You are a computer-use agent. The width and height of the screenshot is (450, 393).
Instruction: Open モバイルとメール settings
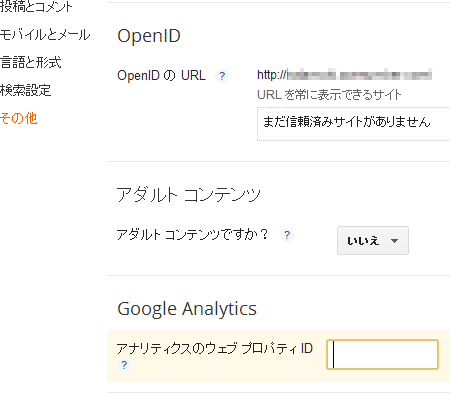click(x=45, y=35)
